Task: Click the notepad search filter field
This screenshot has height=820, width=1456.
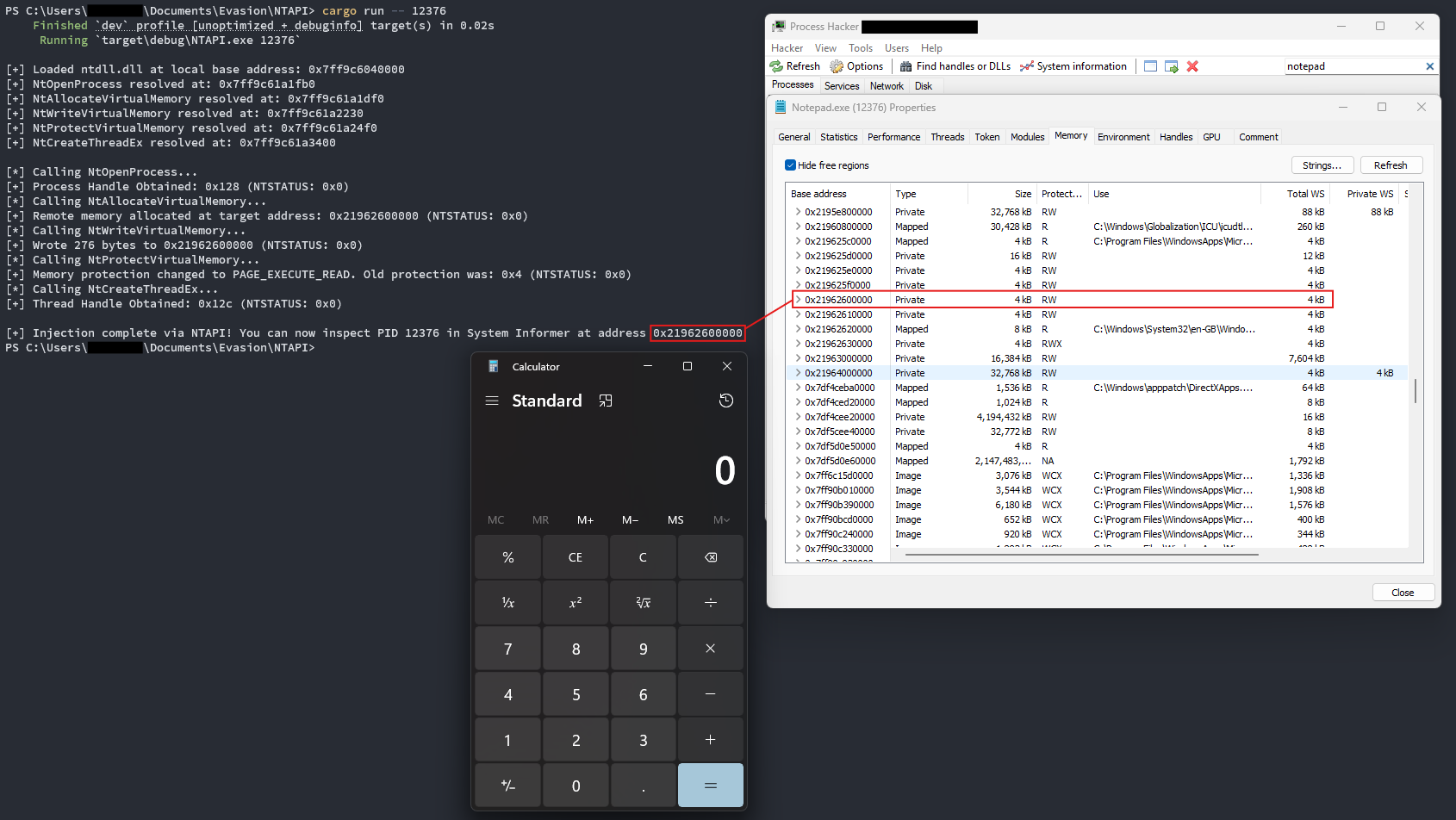Action: click(1353, 66)
